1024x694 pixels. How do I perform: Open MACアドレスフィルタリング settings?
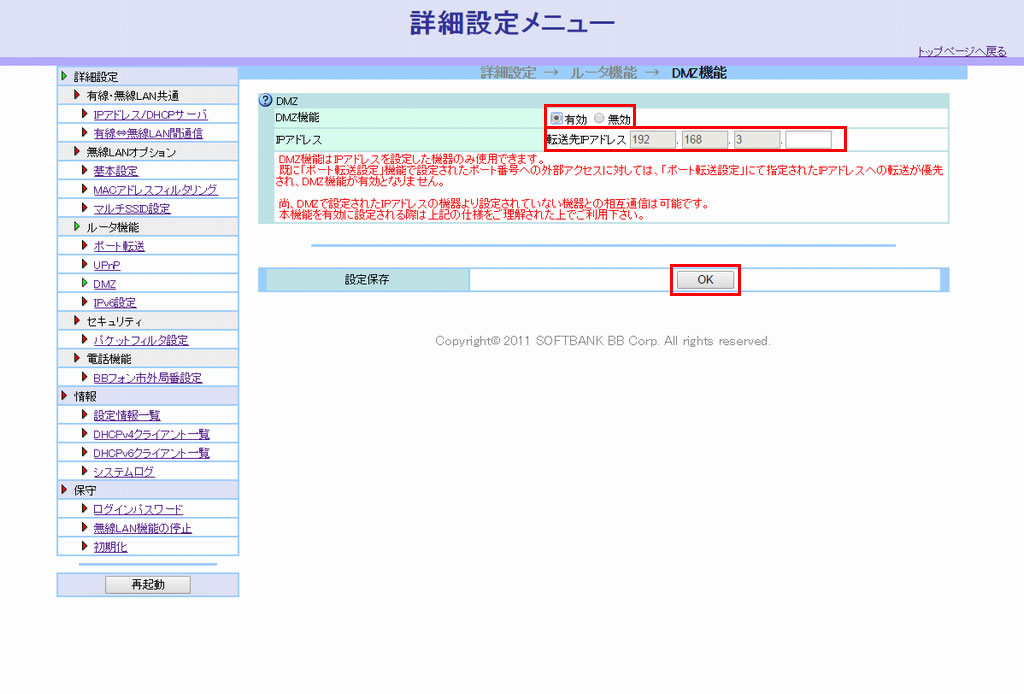tap(154, 190)
